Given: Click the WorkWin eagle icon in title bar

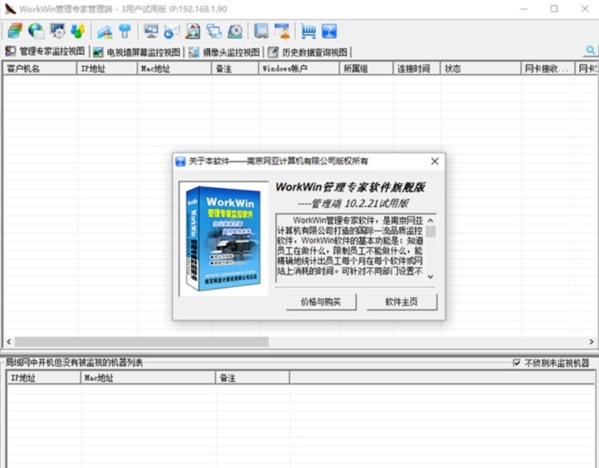Looking at the screenshot, I should coord(10,8).
